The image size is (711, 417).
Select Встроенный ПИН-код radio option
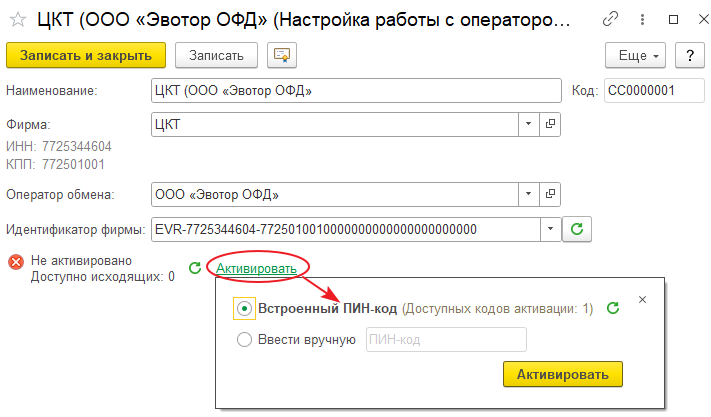[243, 309]
